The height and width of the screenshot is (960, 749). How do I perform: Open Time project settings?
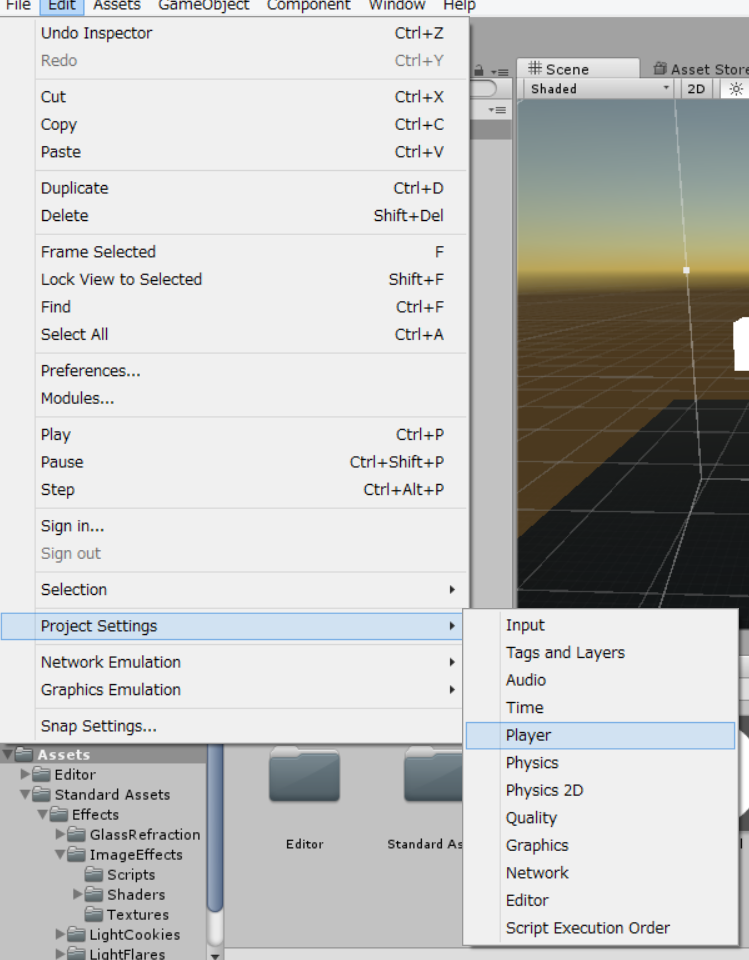[x=600, y=708]
